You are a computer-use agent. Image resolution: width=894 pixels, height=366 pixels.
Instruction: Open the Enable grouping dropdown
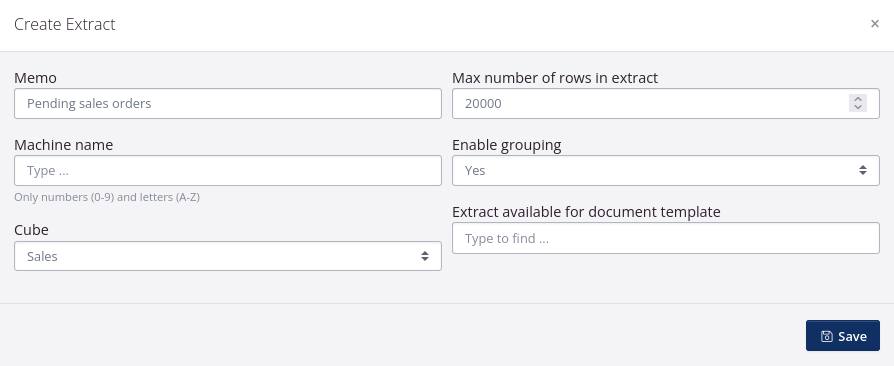click(666, 170)
